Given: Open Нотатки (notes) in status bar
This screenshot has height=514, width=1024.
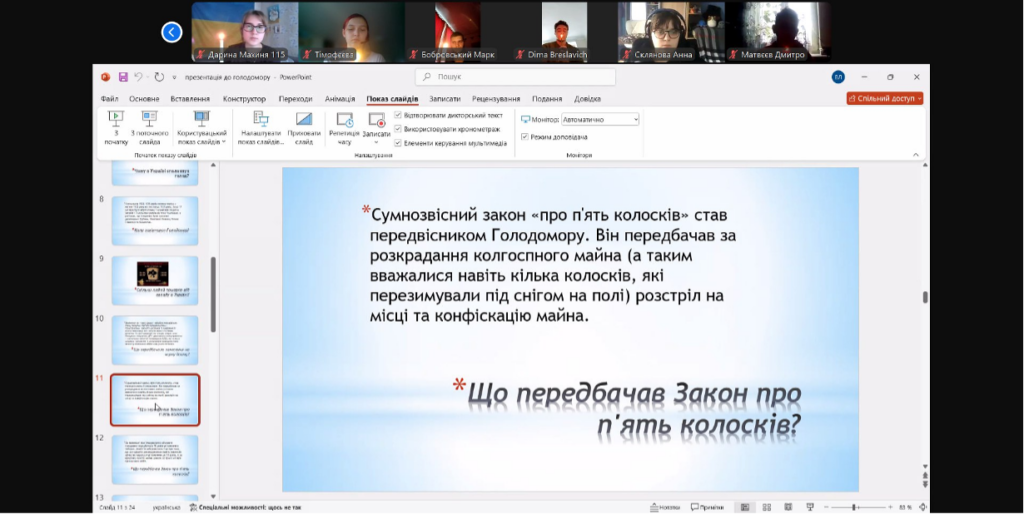Looking at the screenshot, I should pyautogui.click(x=665, y=507).
